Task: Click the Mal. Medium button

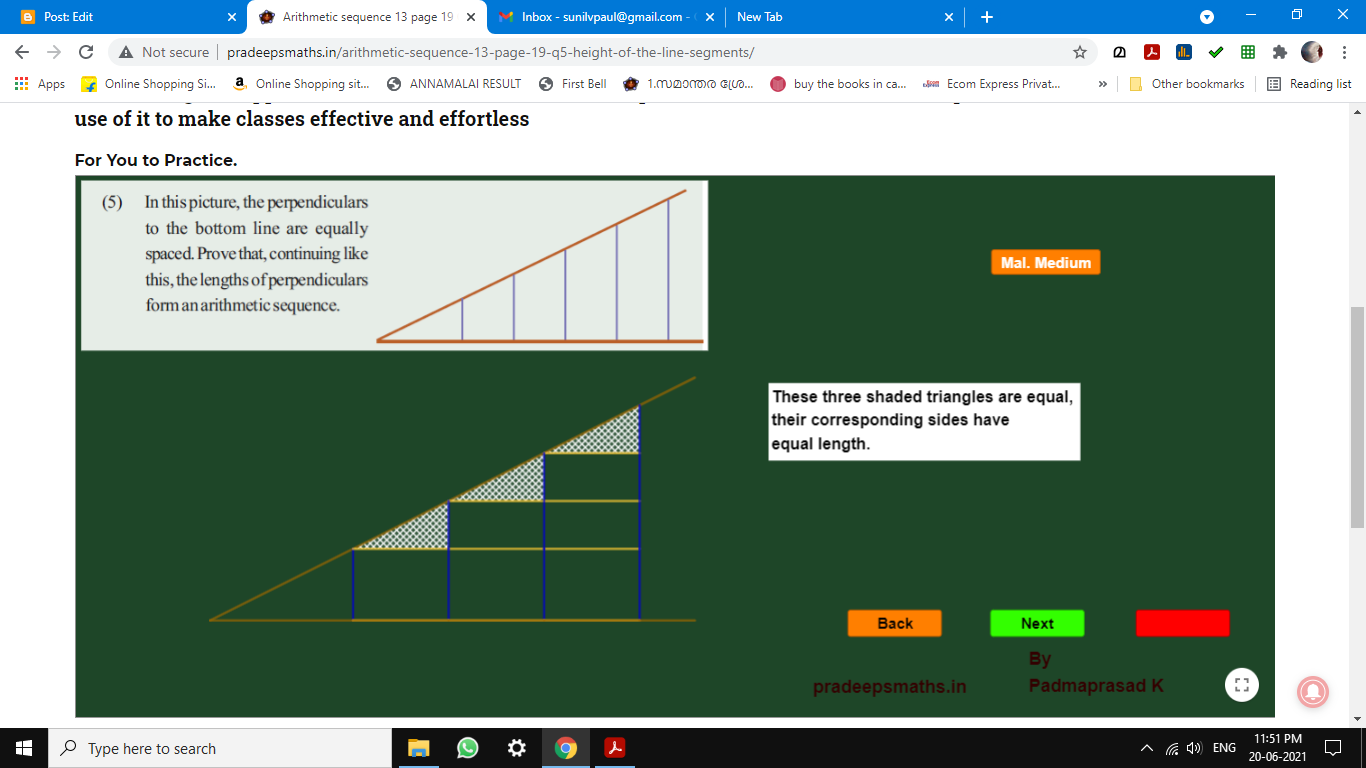Action: pyautogui.click(x=1045, y=262)
